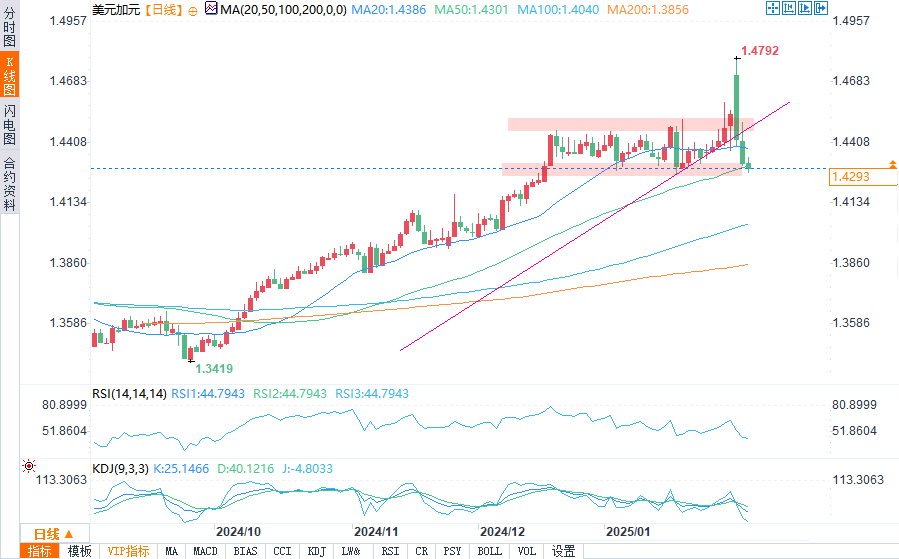Select the 指标 indicators tab

pyautogui.click(x=40, y=551)
